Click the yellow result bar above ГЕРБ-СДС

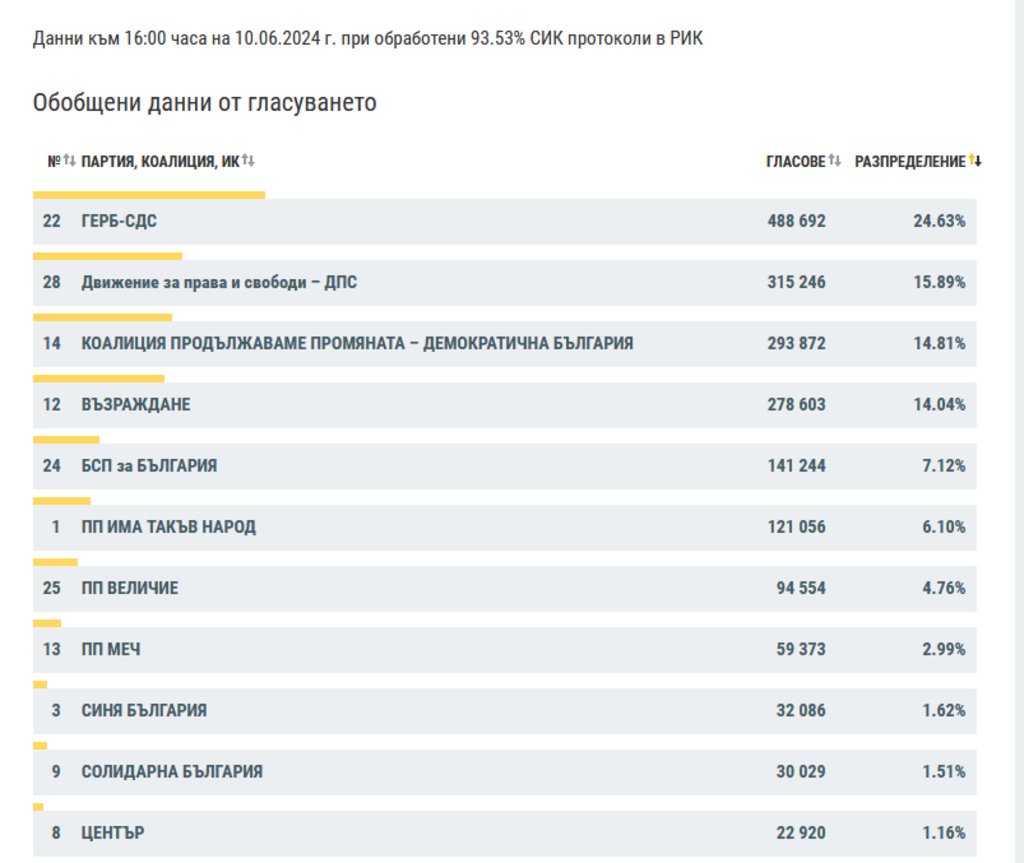149,195
